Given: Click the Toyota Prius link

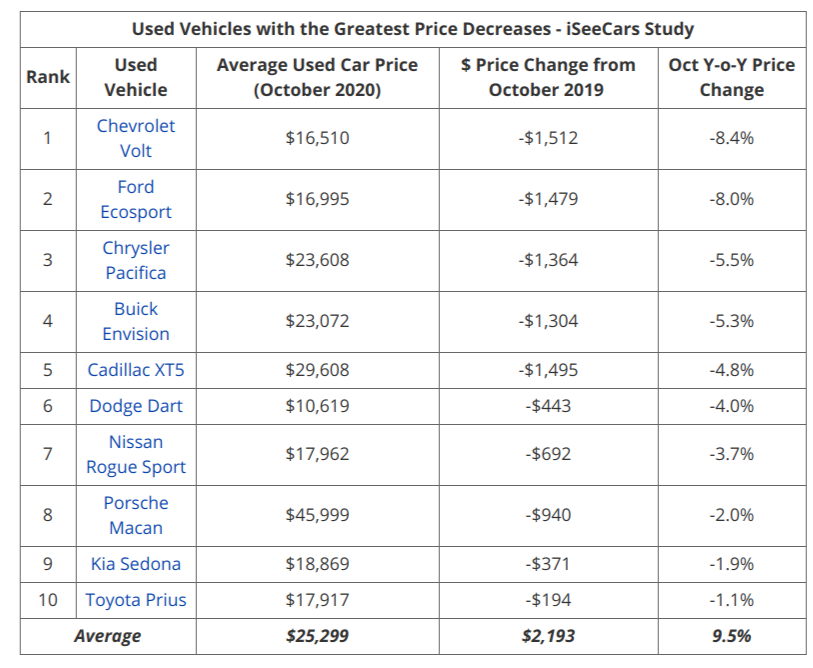Looking at the screenshot, I should (135, 600).
